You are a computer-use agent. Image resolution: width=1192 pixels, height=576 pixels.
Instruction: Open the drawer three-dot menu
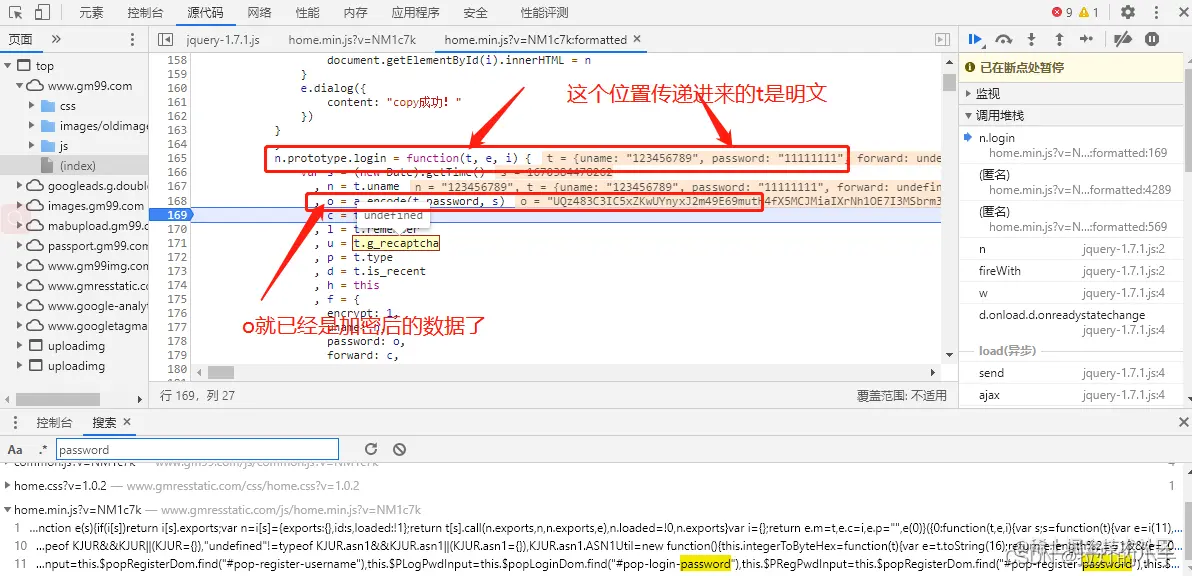[14, 423]
